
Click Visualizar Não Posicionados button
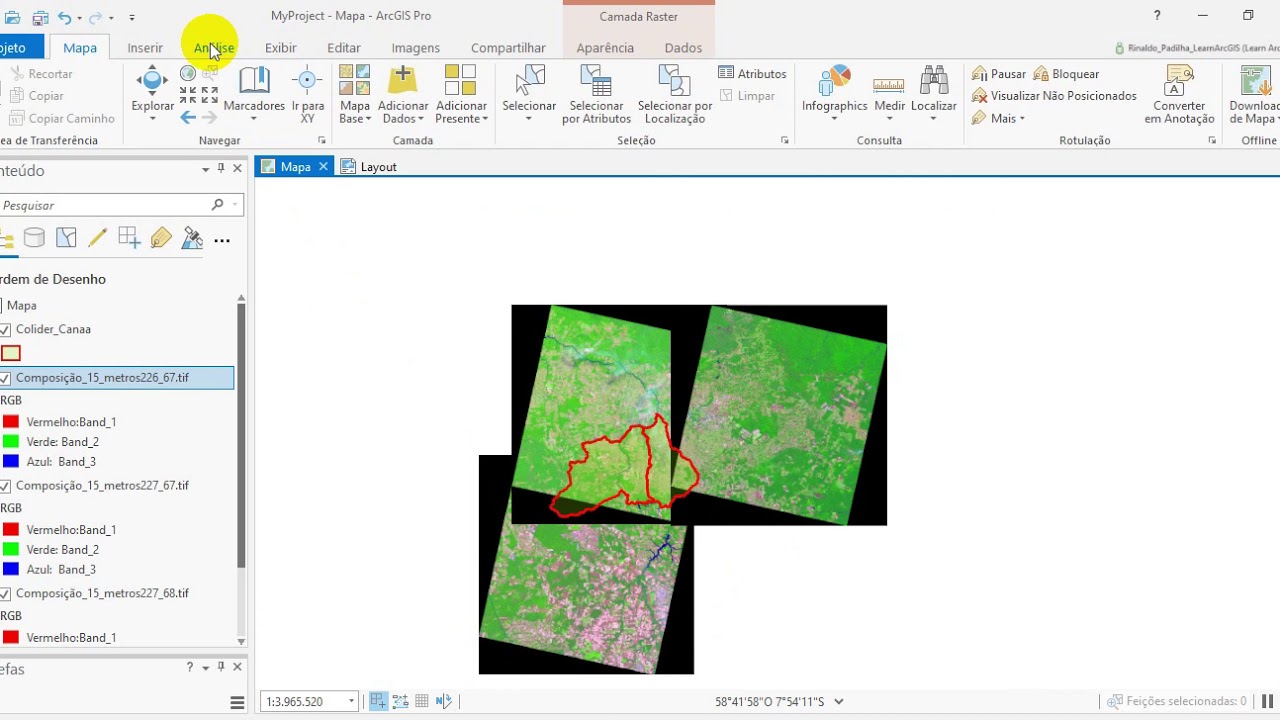[1054, 96]
